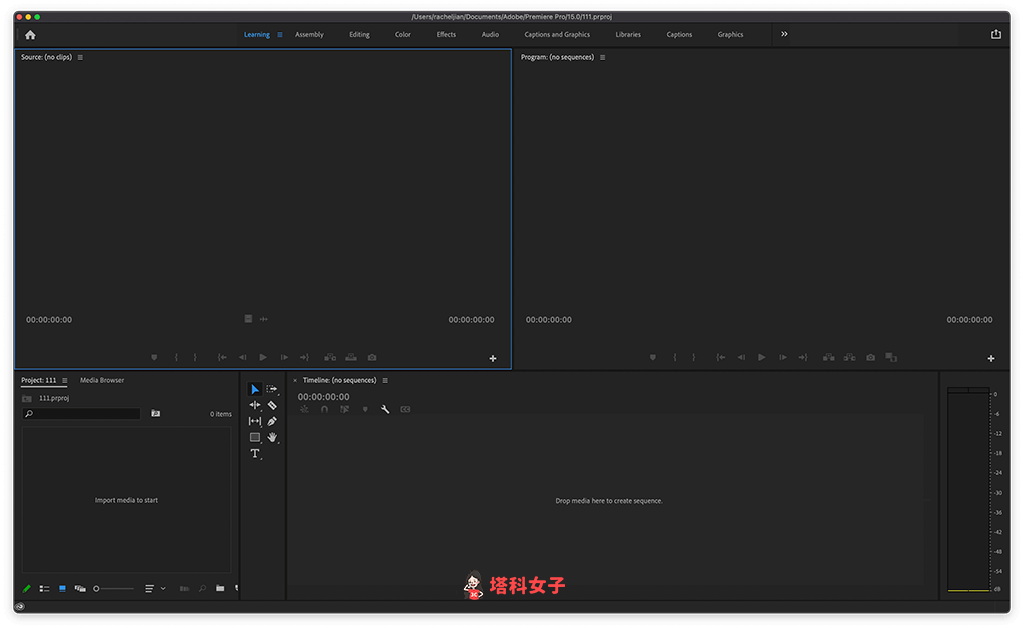Click Import media to start

point(126,500)
